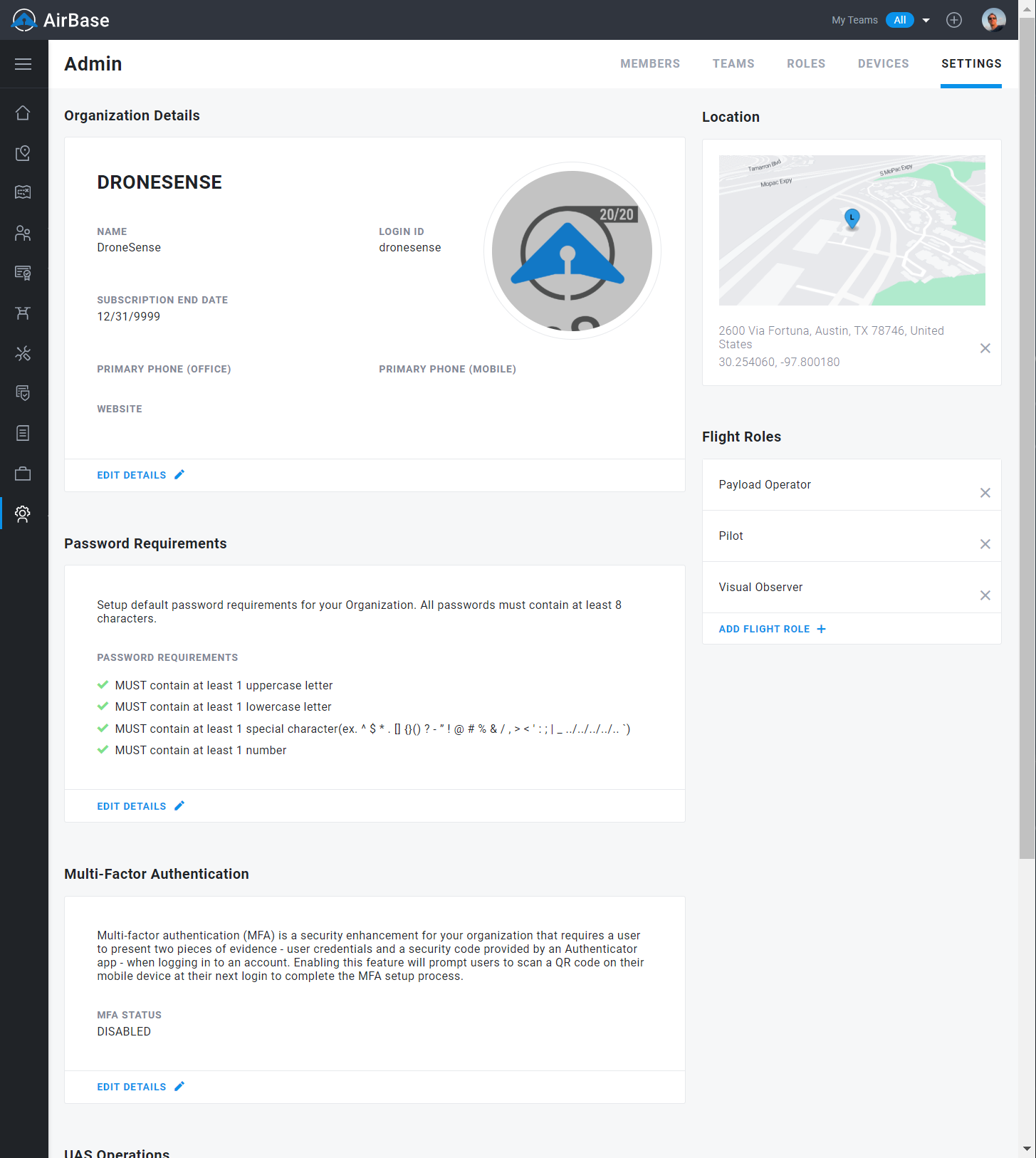
Task: Click the plus icon next to Add Flight Role
Action: 822,629
